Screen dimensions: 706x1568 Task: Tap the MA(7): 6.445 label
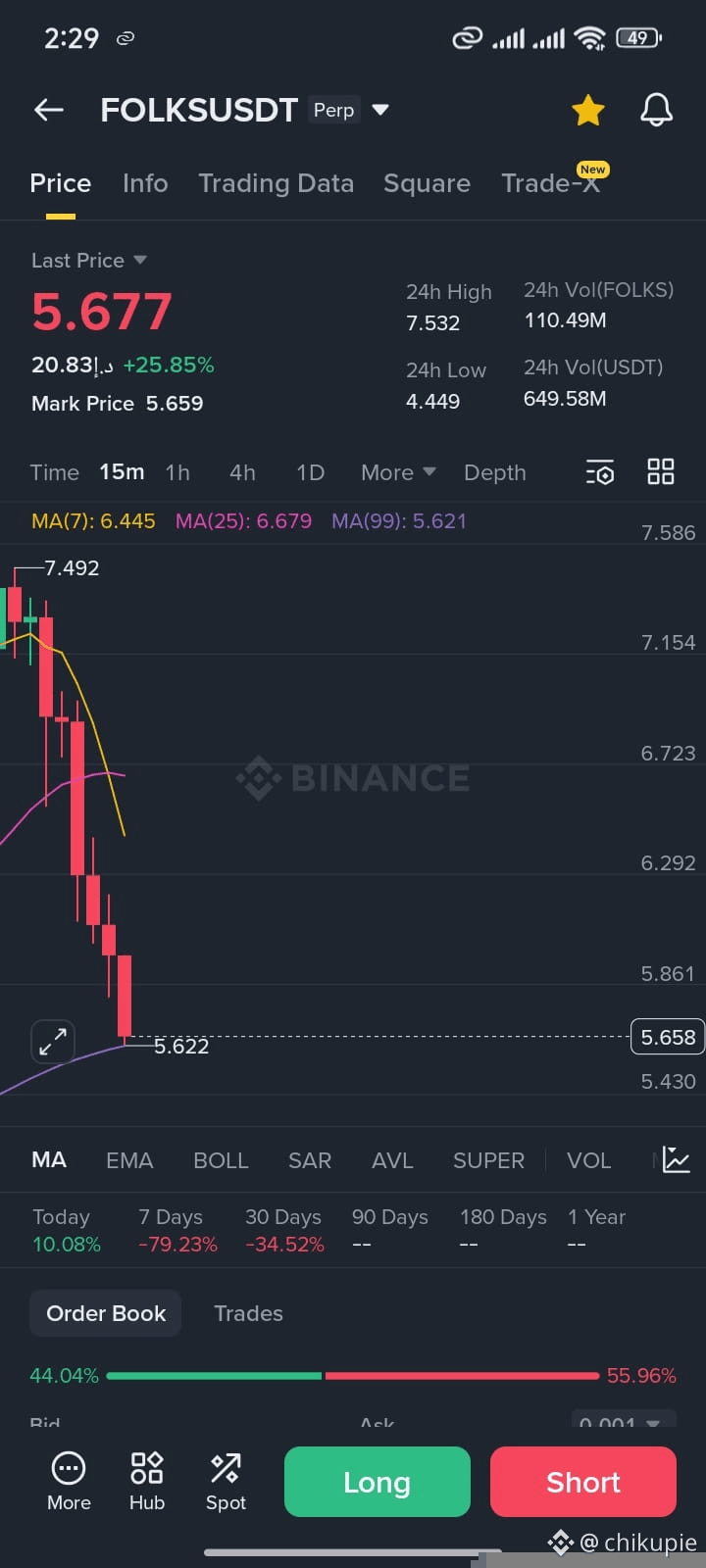[x=93, y=521]
